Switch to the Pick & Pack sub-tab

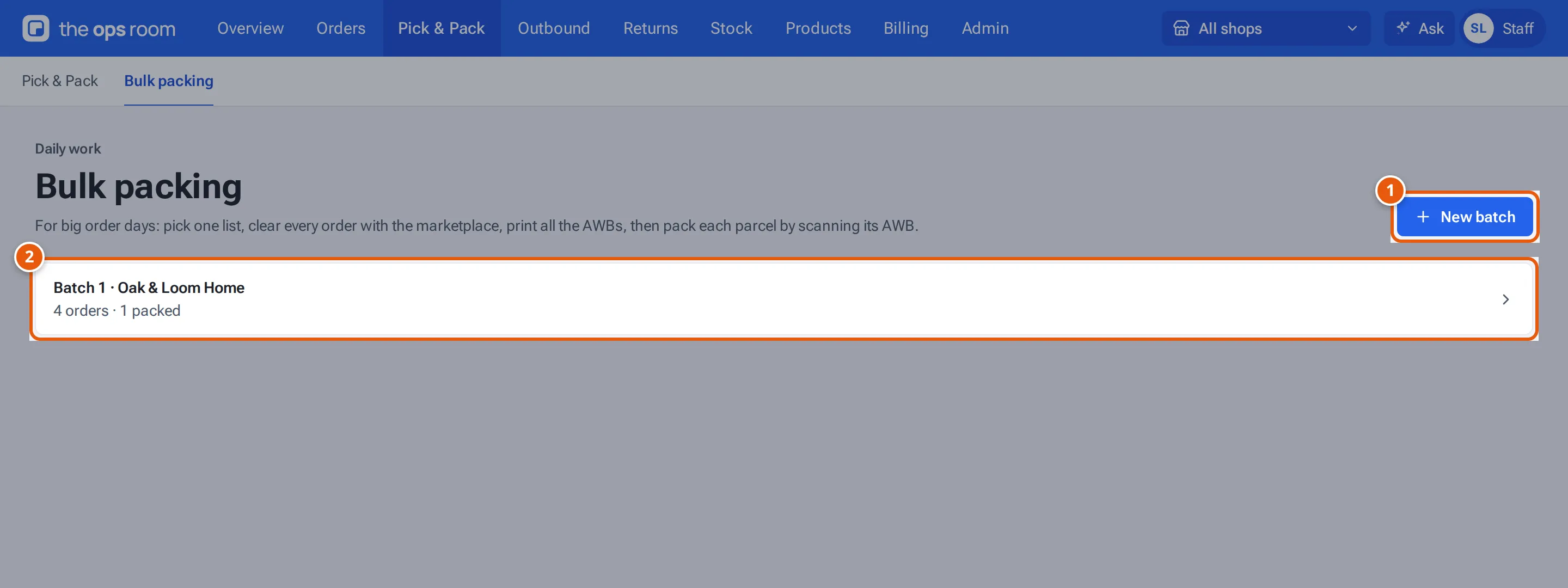pyautogui.click(x=60, y=81)
